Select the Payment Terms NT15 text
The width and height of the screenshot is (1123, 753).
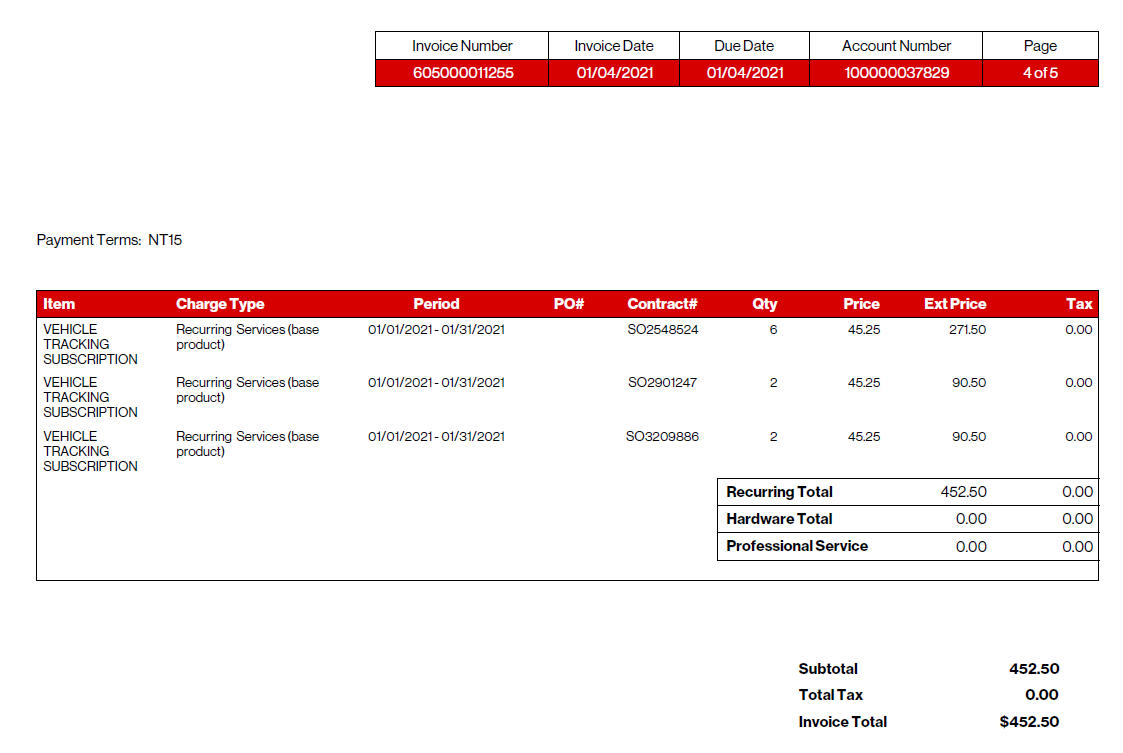109,240
